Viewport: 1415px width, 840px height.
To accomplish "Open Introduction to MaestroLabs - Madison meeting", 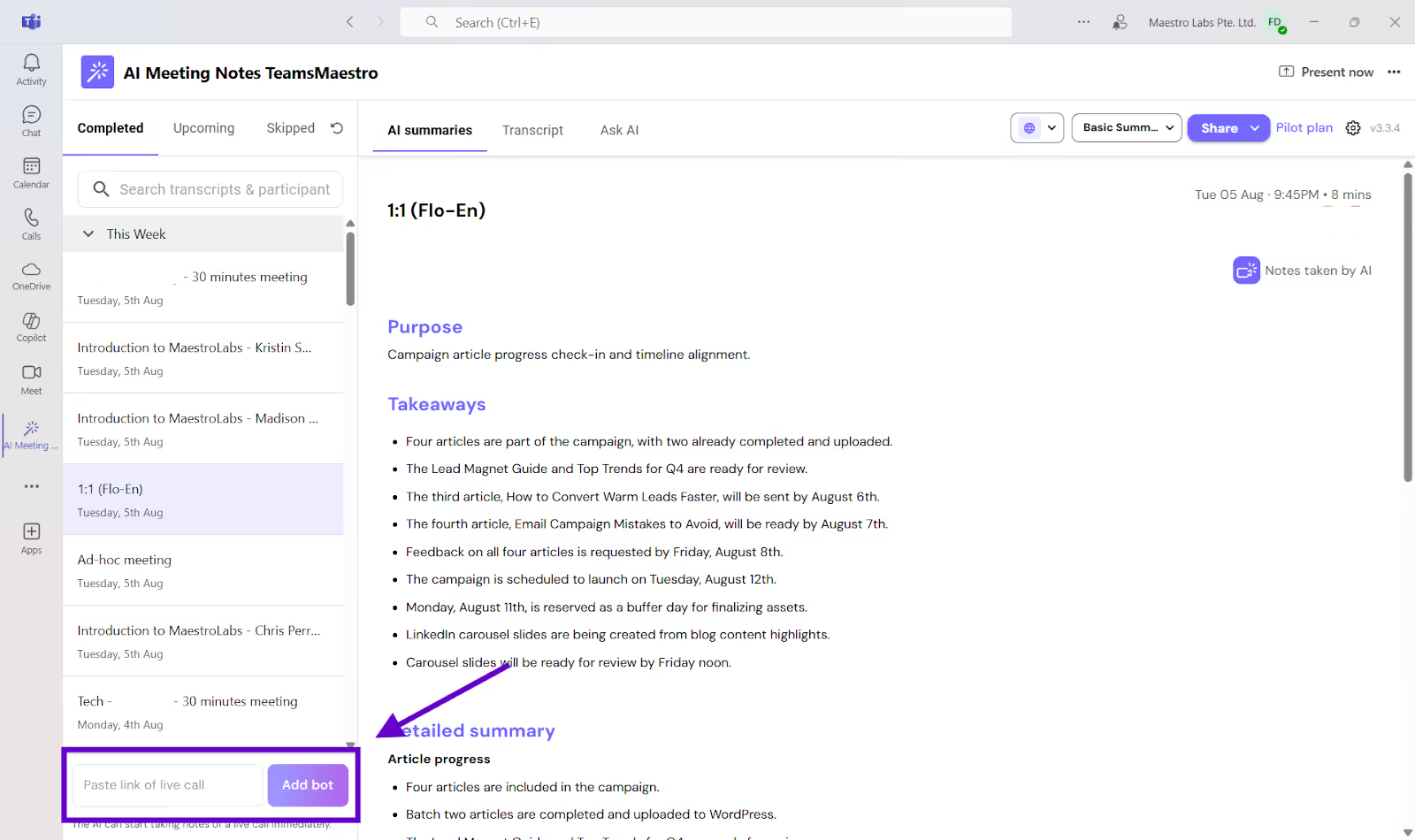I will click(203, 429).
